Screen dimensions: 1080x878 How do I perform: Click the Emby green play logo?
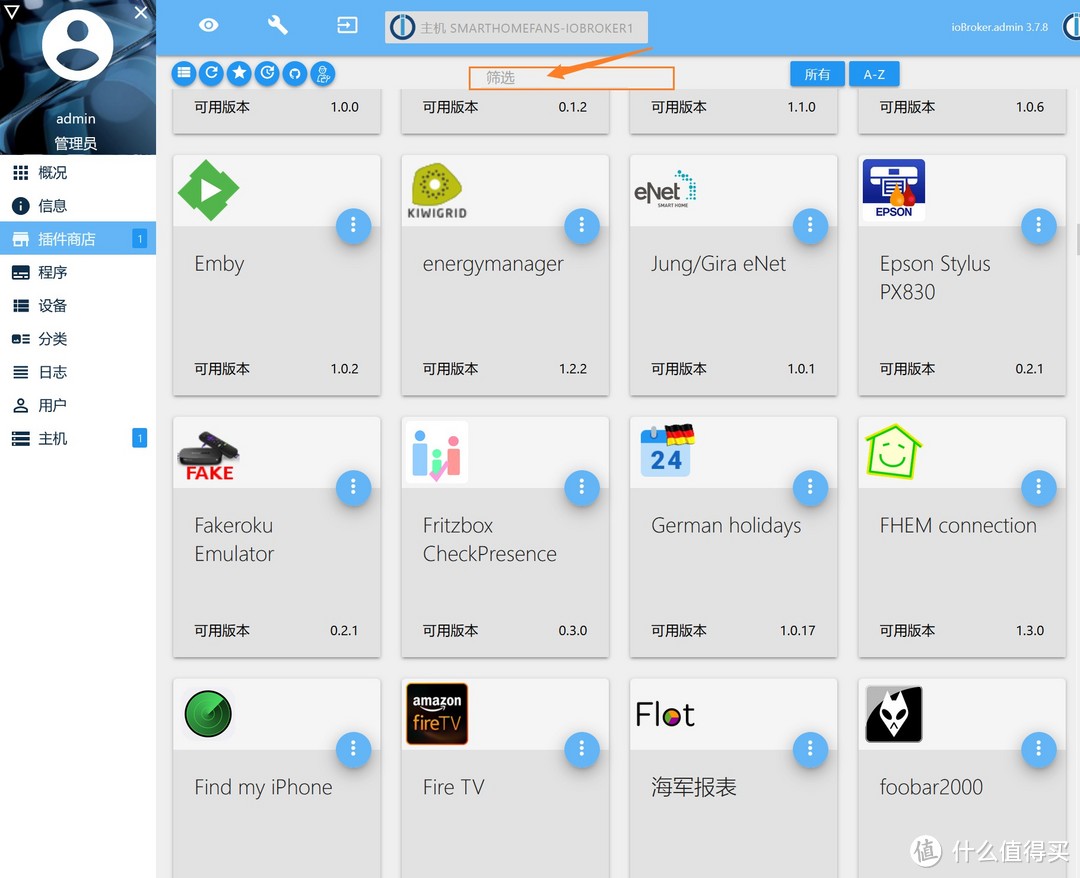point(208,190)
